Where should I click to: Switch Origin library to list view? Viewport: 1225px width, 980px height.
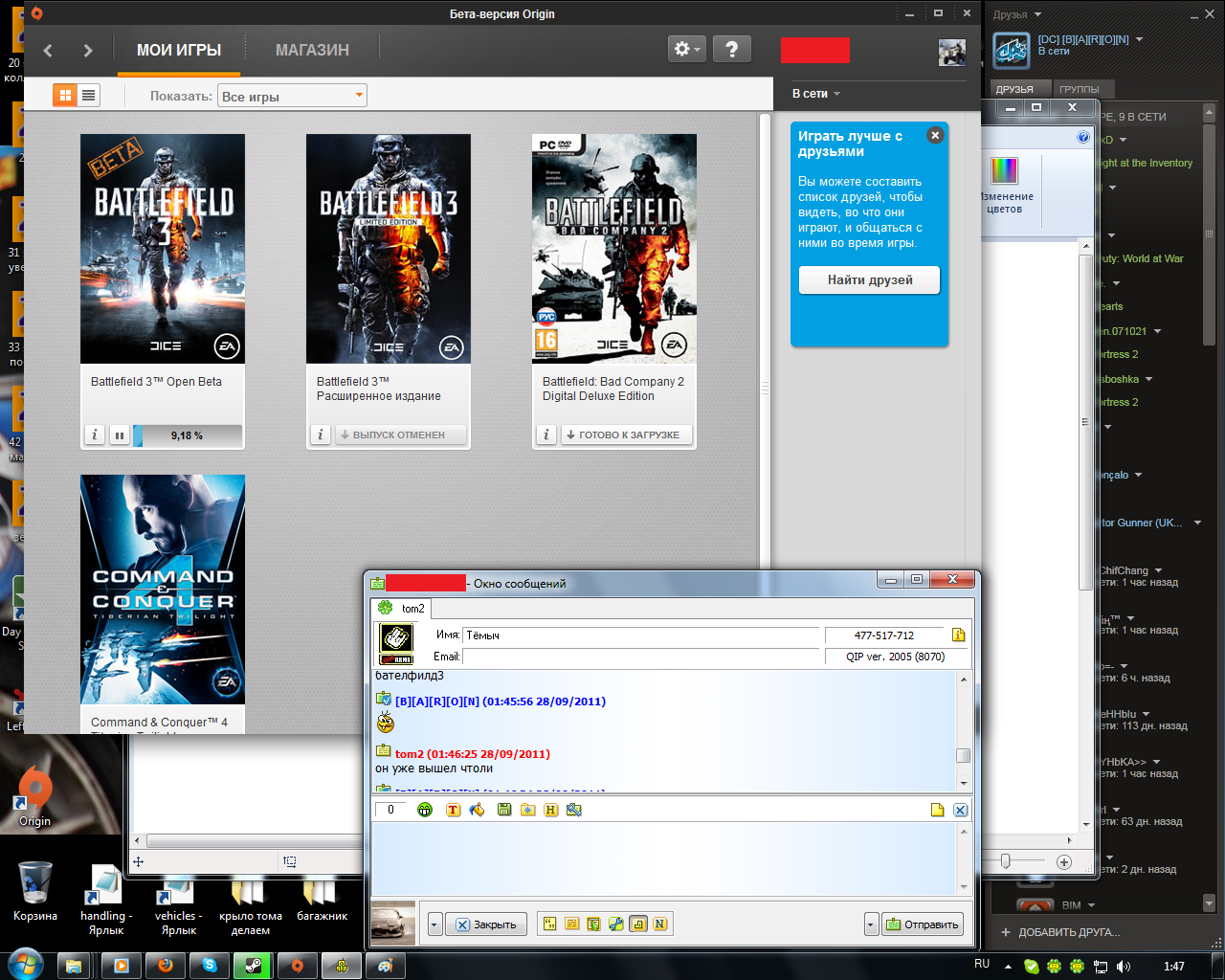88,95
